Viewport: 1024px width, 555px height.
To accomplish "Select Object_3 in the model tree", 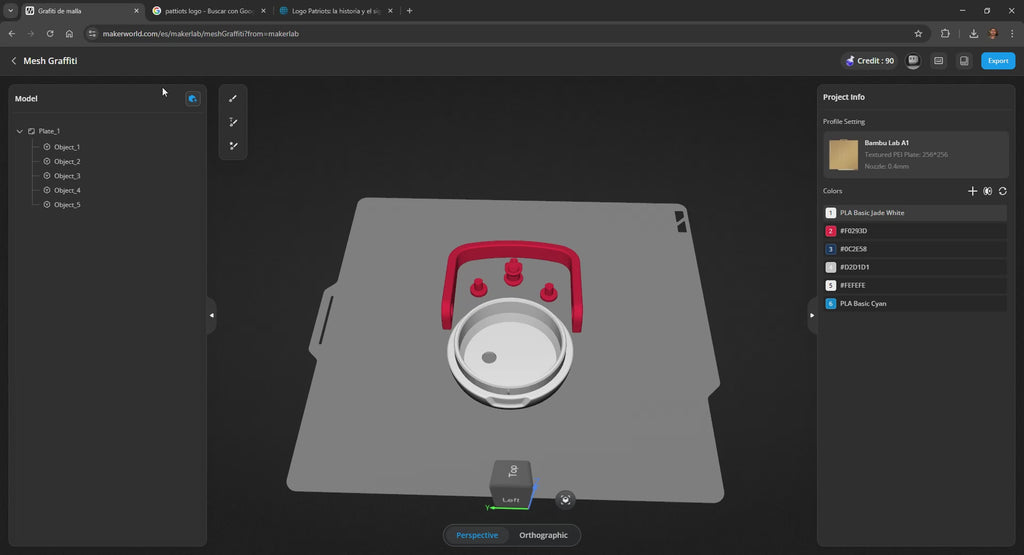I will (67, 176).
